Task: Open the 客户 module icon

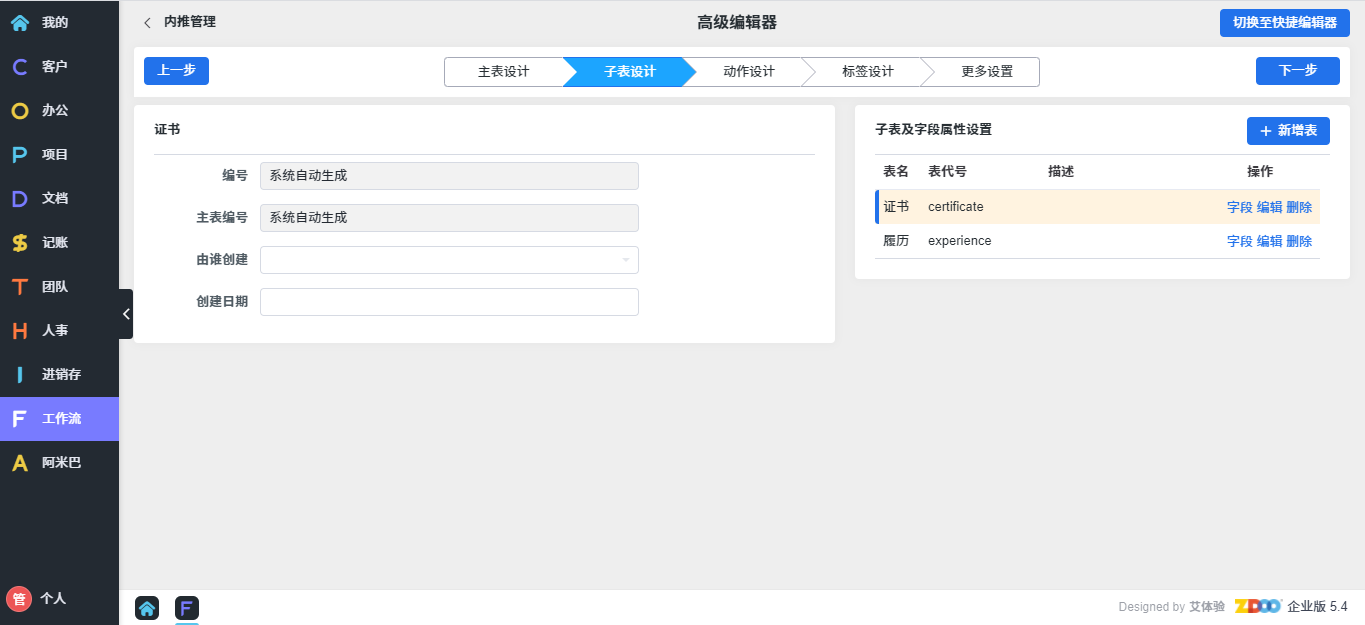Action: 20,66
